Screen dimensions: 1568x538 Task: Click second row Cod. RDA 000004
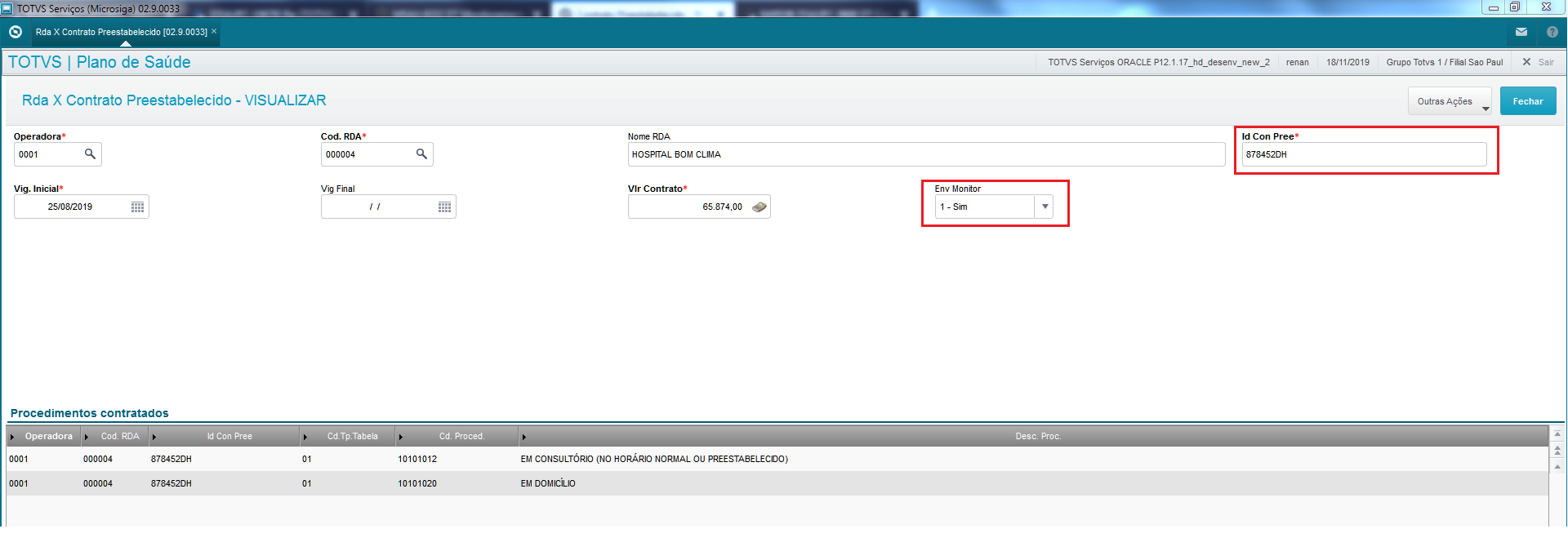click(98, 483)
